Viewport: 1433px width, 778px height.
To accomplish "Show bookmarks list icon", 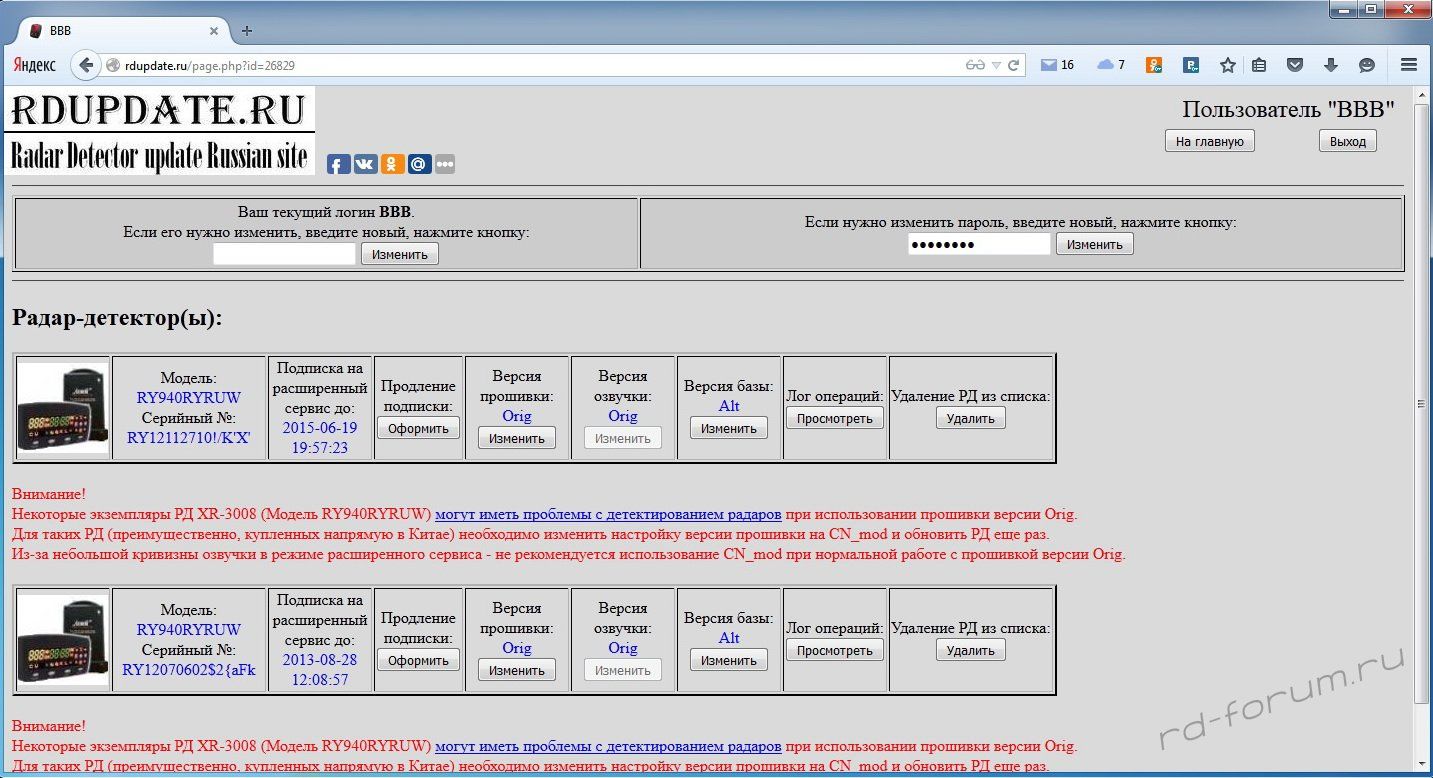I will point(1260,65).
